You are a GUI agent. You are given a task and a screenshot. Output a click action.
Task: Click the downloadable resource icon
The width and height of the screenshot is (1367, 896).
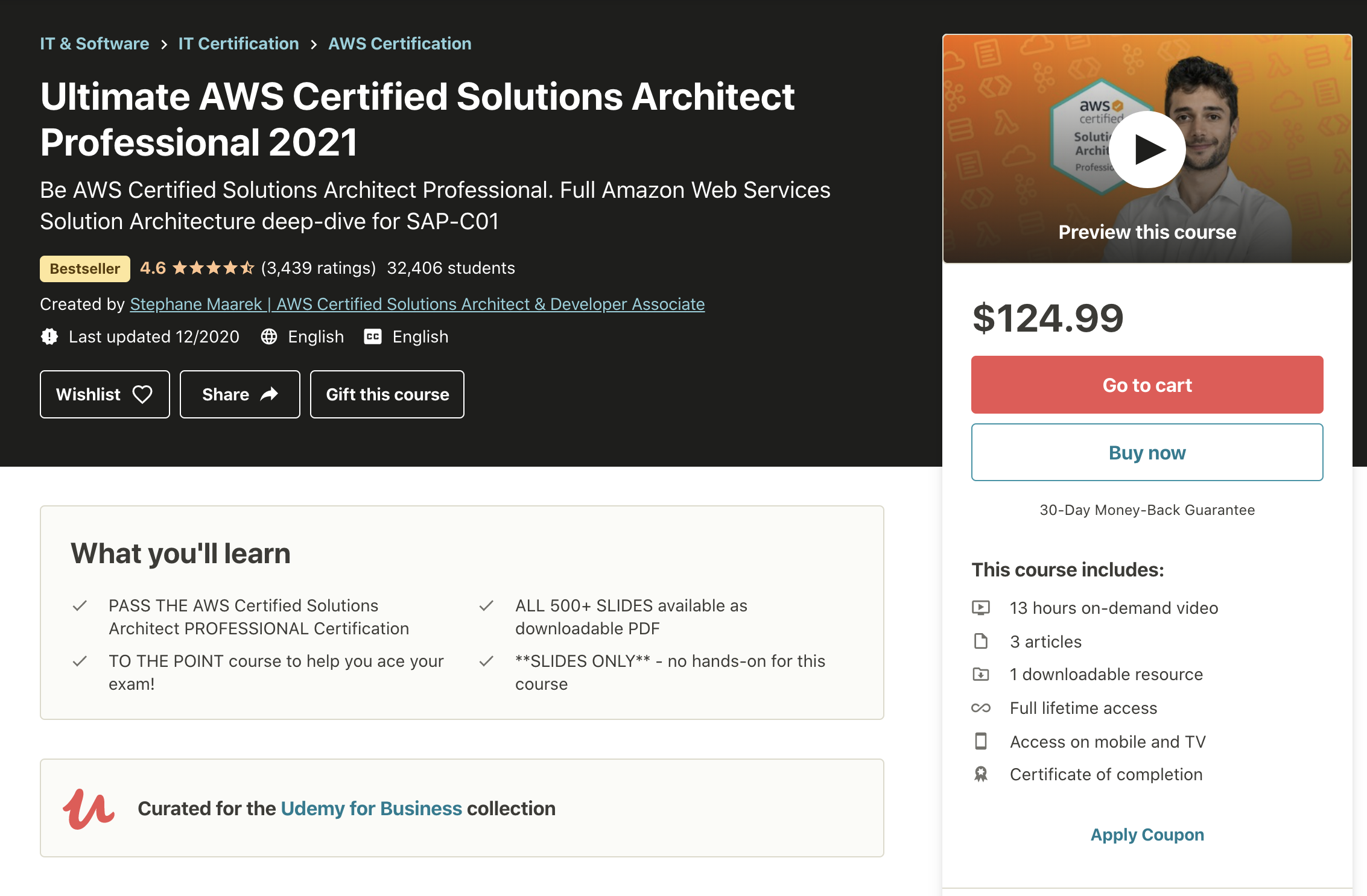click(x=981, y=674)
